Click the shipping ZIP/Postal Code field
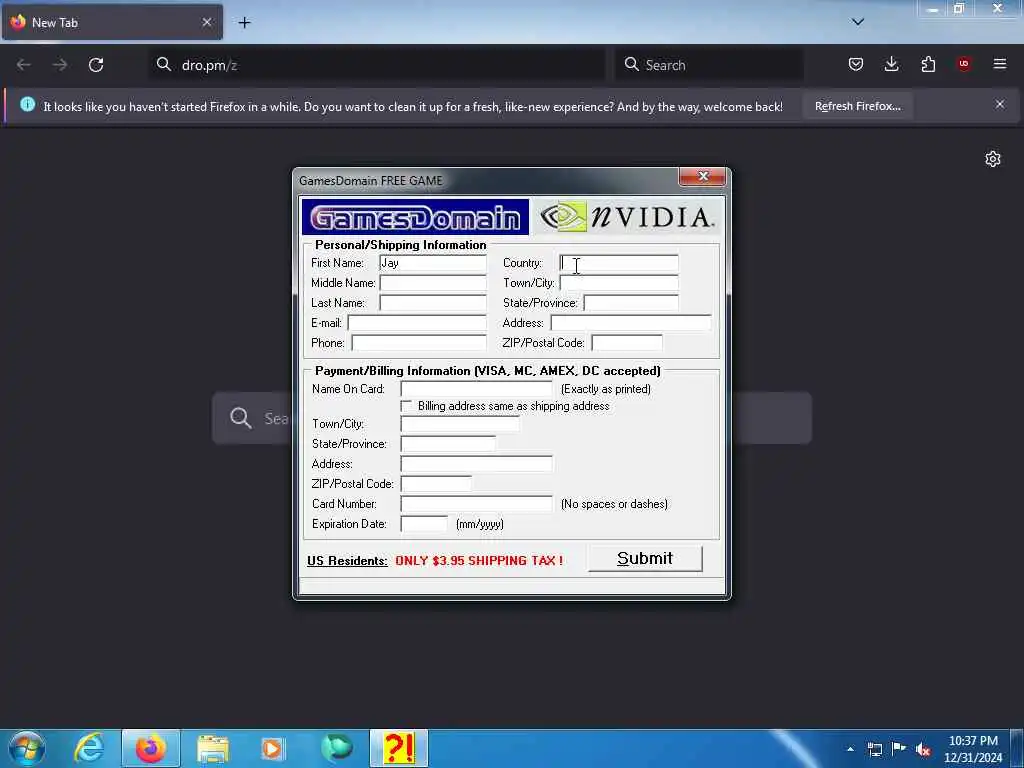The height and width of the screenshot is (768, 1024). pos(627,343)
